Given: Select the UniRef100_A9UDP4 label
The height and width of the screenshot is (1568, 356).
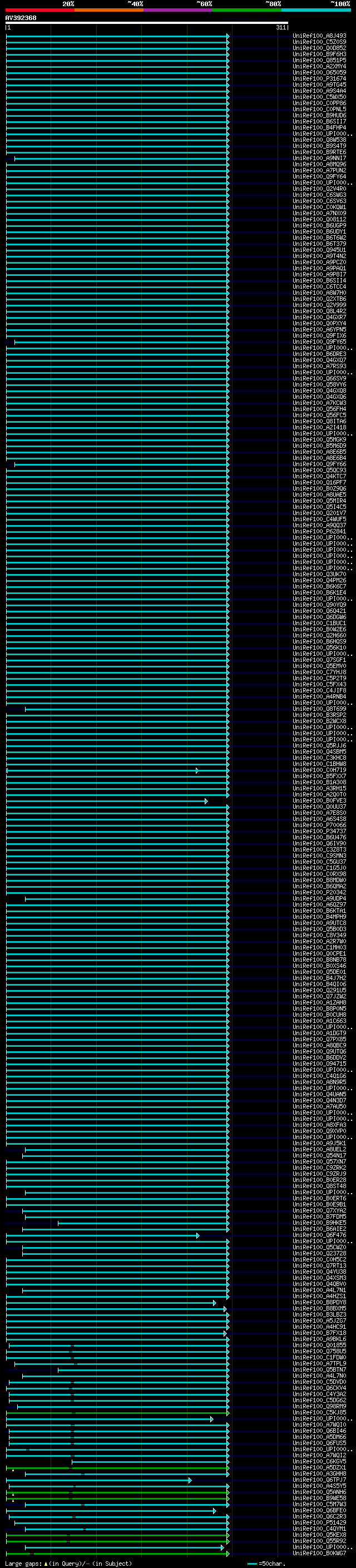Looking at the screenshot, I should 319,898.
